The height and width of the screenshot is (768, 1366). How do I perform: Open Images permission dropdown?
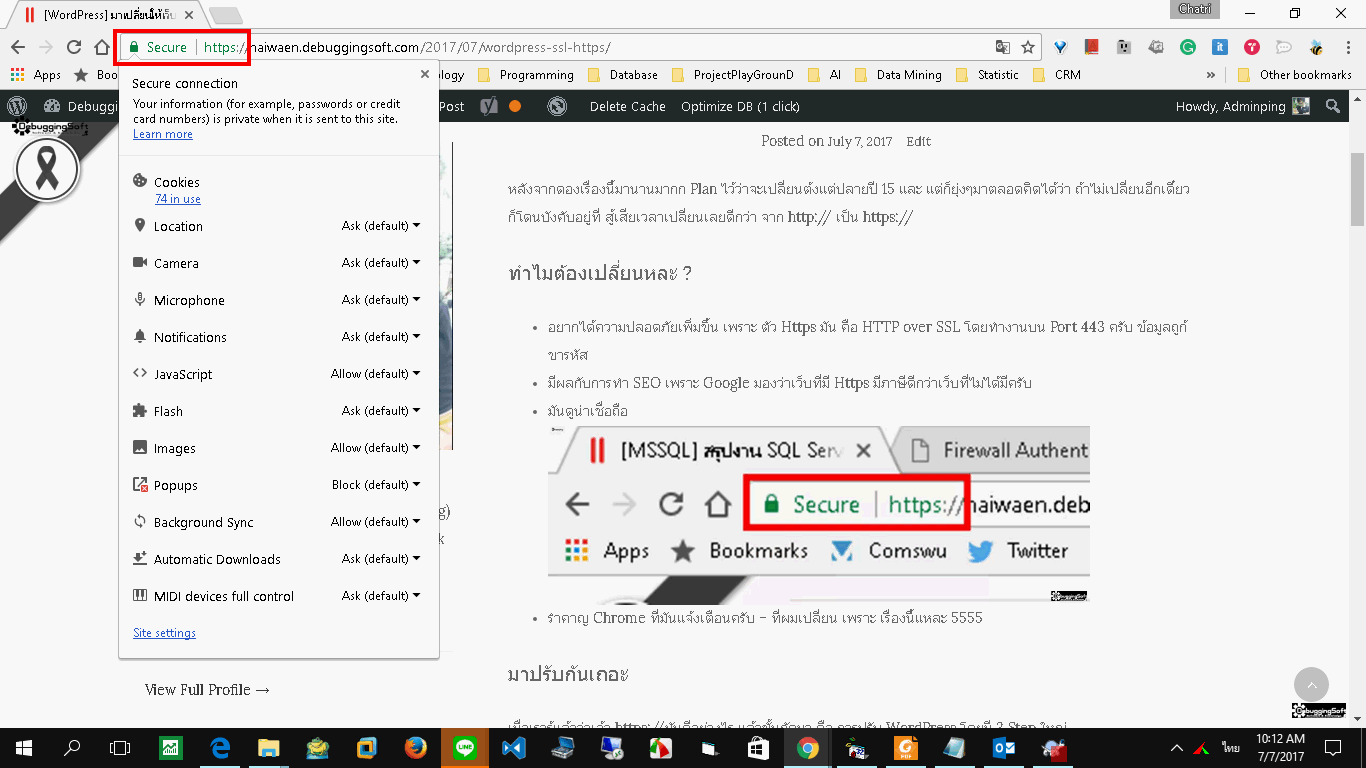376,448
